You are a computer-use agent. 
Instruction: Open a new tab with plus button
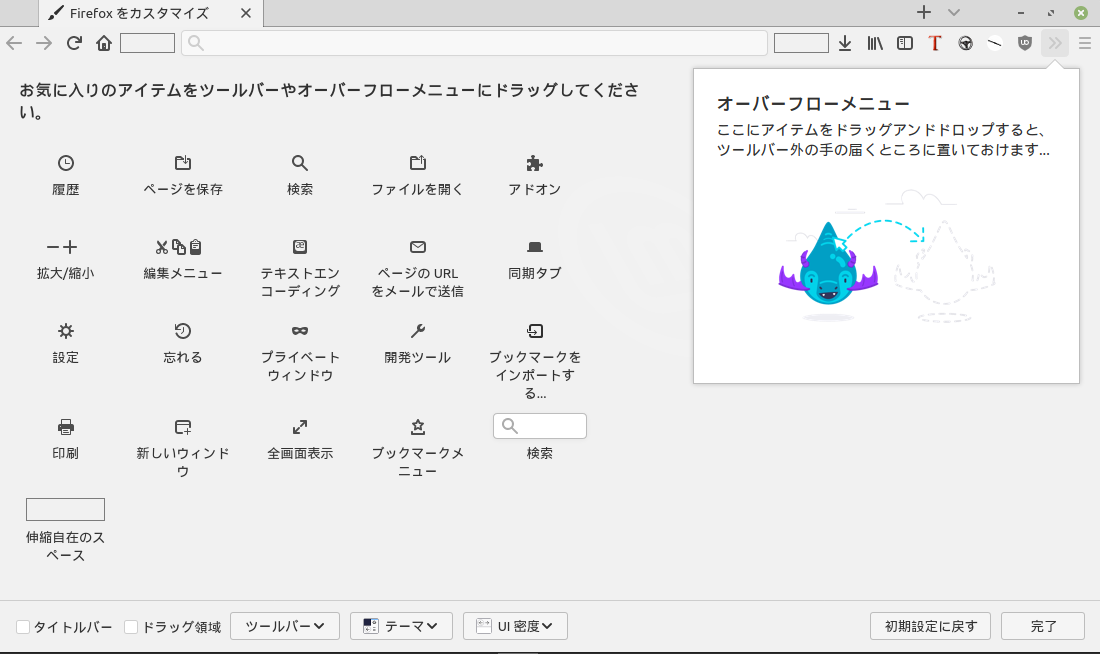(x=924, y=13)
